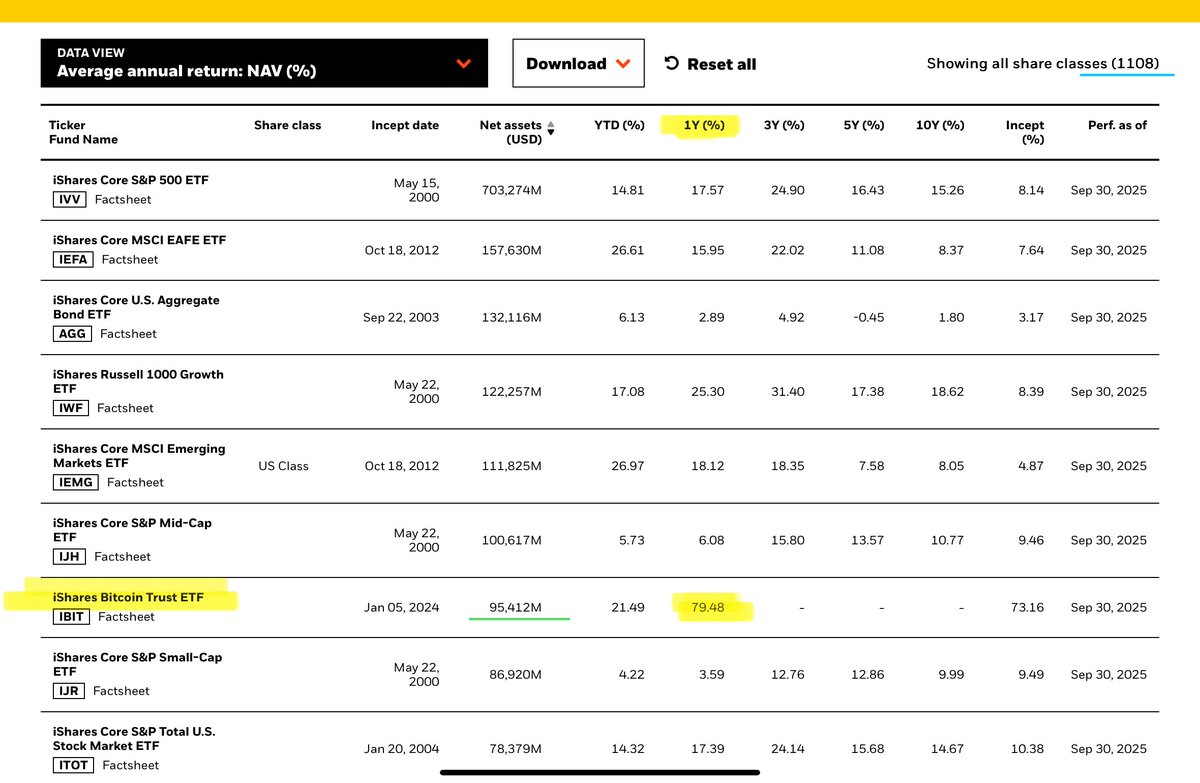Open the IEFA Factsheet link
This screenshot has width=1200, height=783.
click(x=129, y=259)
